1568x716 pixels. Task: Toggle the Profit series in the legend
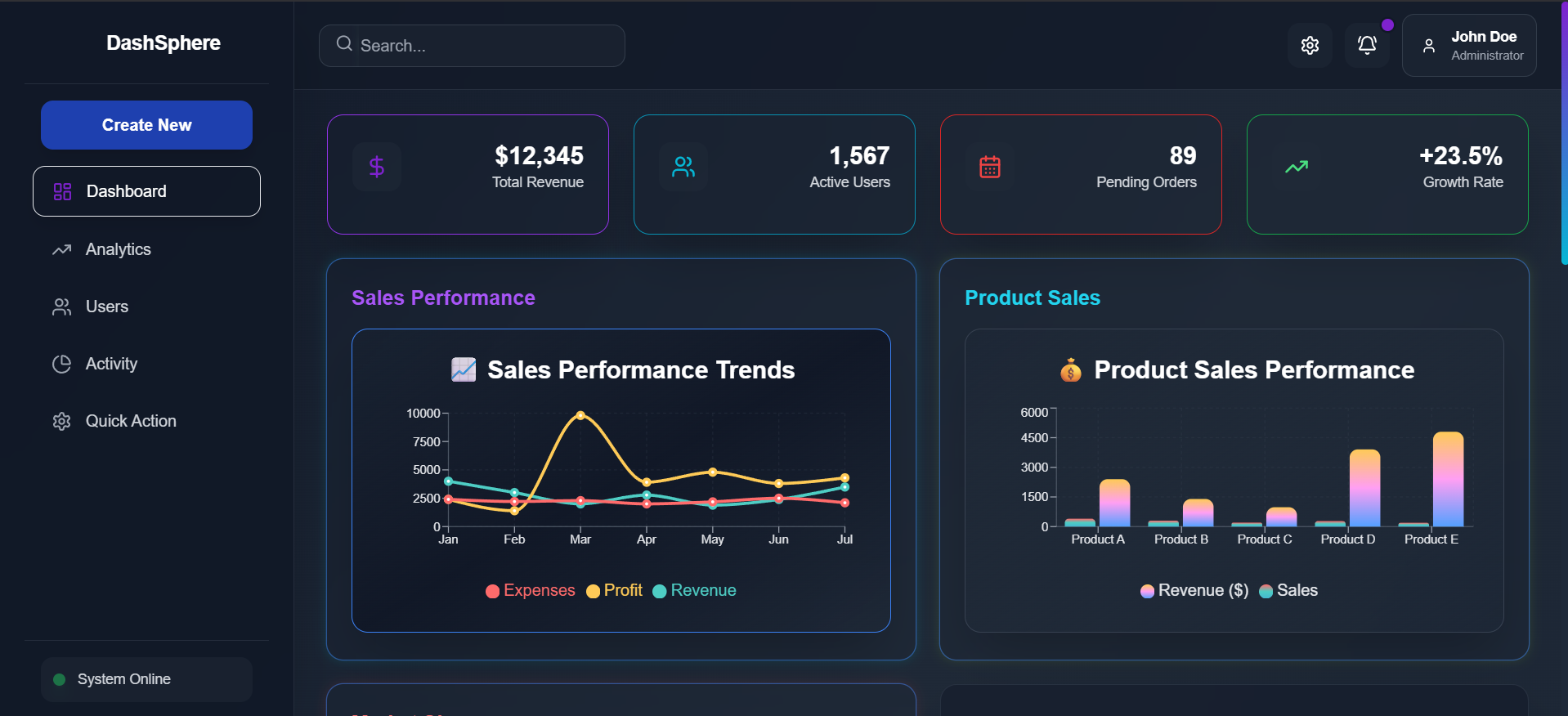pyautogui.click(x=615, y=590)
